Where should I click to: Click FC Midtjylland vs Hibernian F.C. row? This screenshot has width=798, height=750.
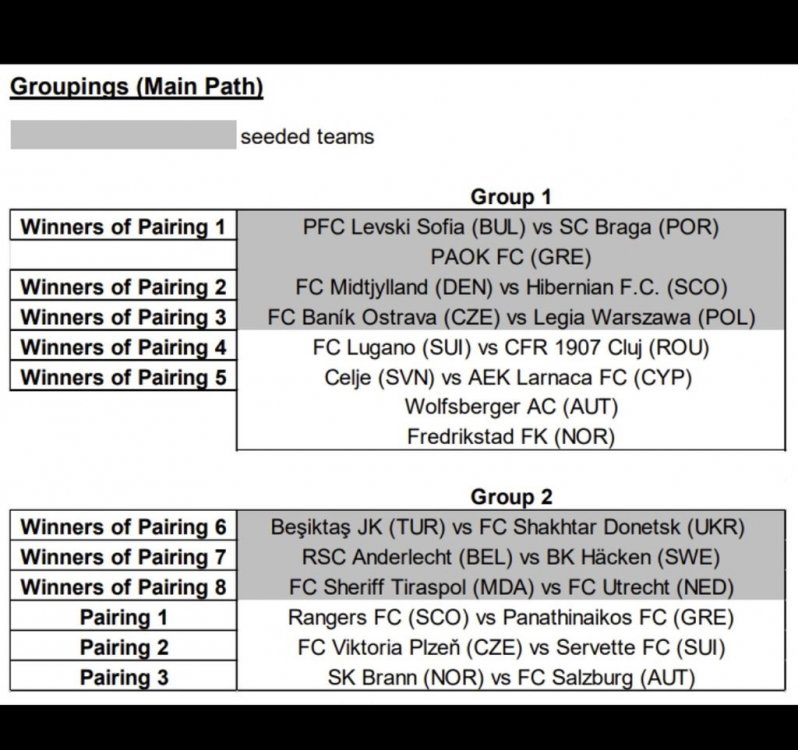(511, 287)
